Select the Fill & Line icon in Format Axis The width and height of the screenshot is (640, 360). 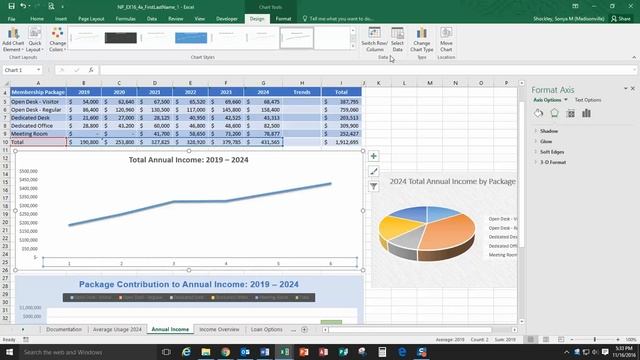(x=538, y=113)
